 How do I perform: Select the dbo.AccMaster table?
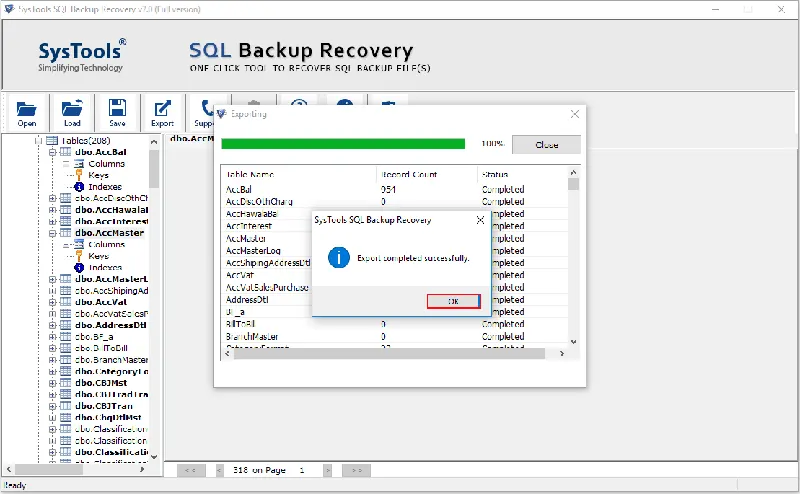(110, 233)
